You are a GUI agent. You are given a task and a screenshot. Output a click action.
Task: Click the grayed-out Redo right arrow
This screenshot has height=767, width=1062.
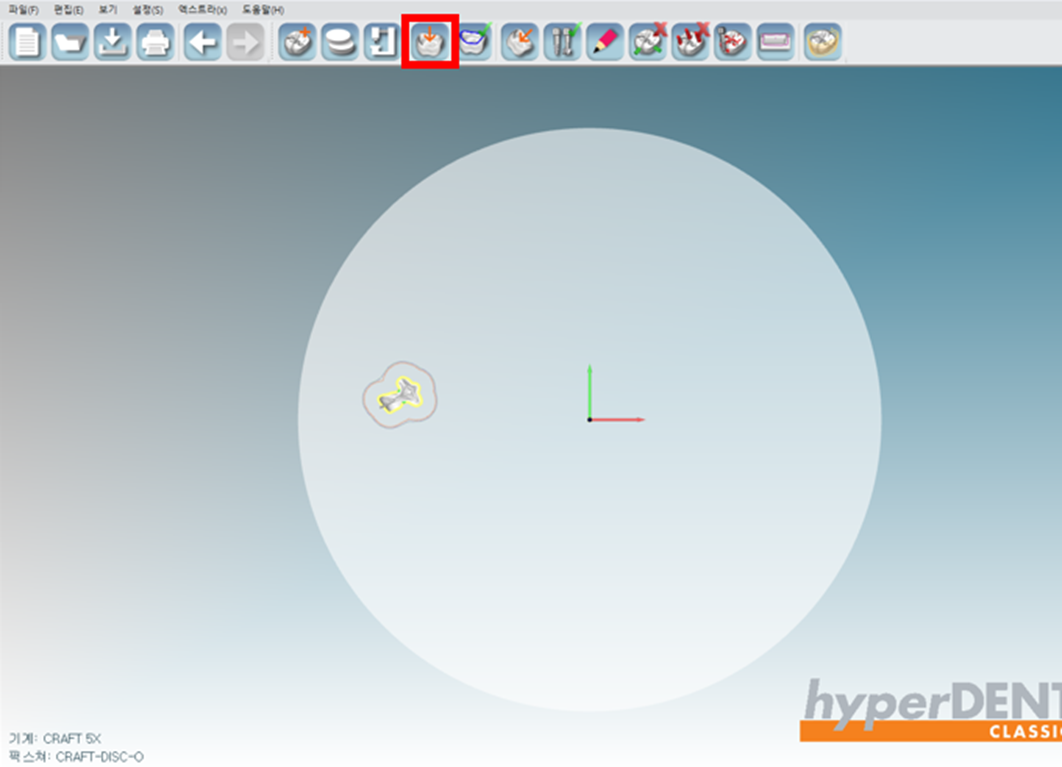245,43
